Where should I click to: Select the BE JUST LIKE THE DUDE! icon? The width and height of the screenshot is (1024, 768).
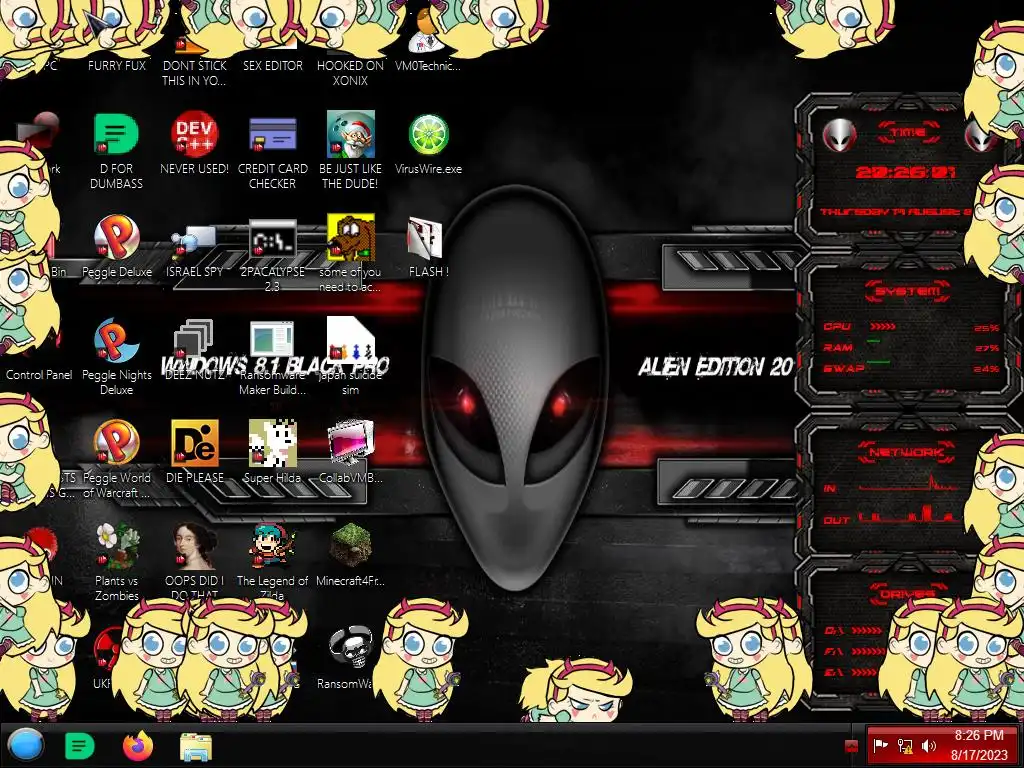click(x=351, y=135)
